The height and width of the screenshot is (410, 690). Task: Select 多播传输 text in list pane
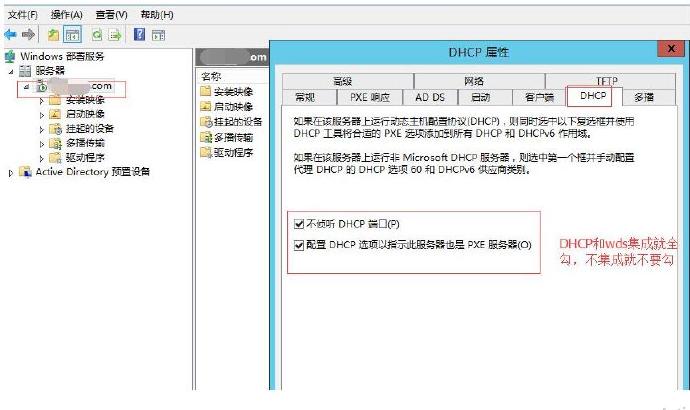point(233,137)
